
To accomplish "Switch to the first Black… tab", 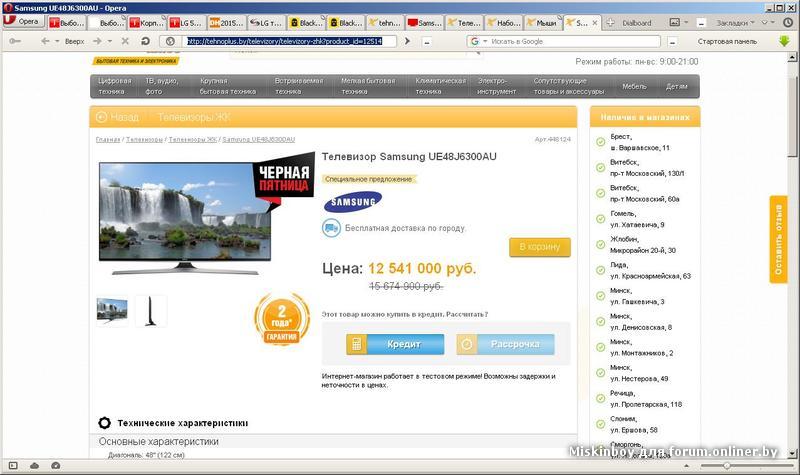I will point(306,23).
